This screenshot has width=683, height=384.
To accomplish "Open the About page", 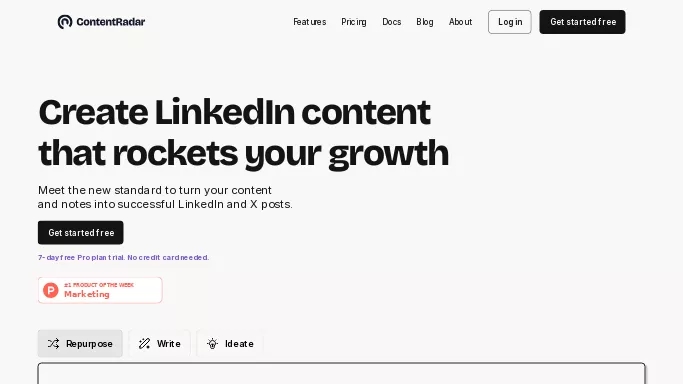I will click(x=460, y=22).
